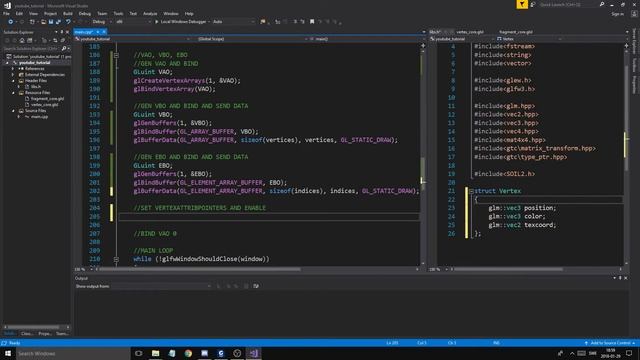Open Chrome from the Windows taskbar
Screen dimensions: 640x360
(188, 353)
